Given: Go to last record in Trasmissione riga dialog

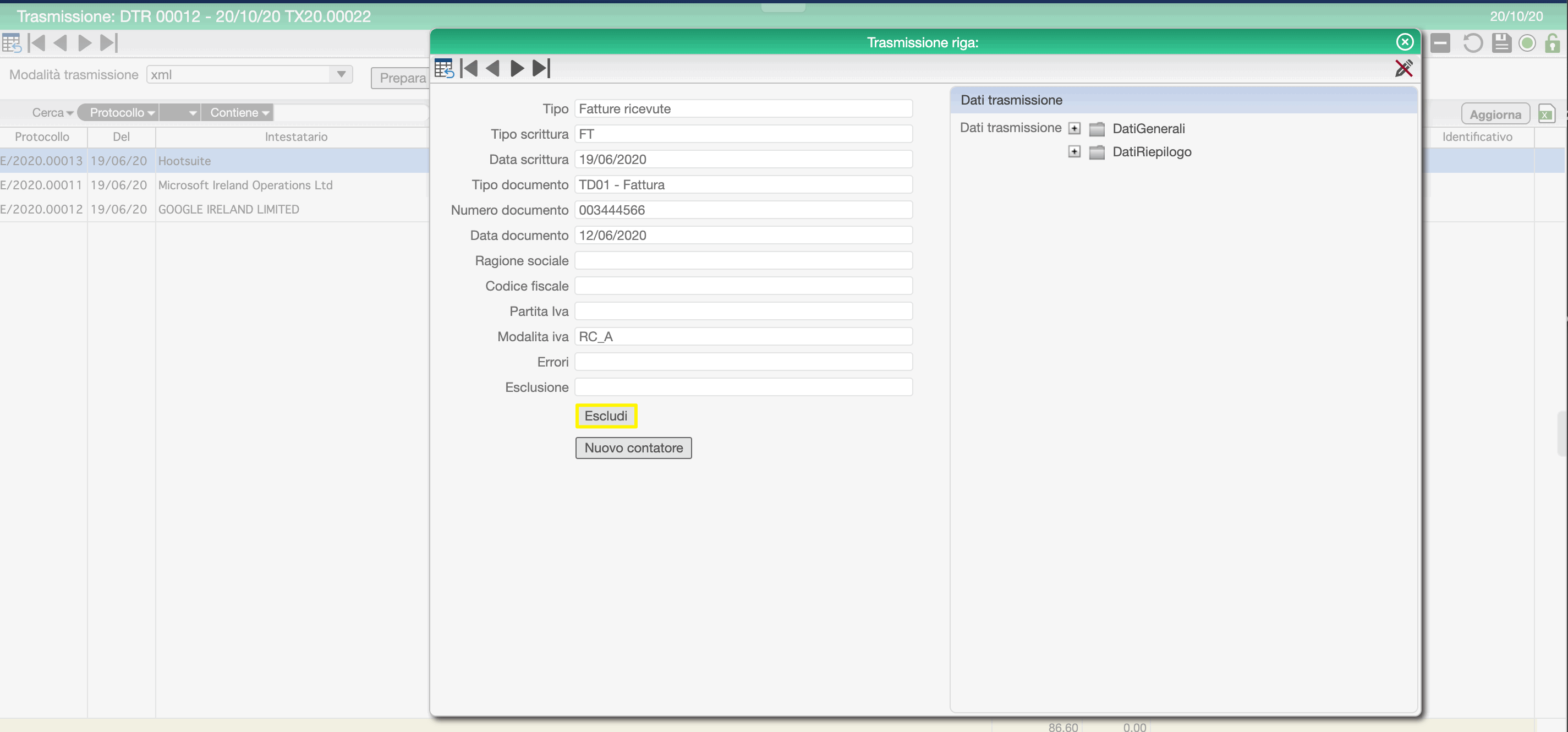Looking at the screenshot, I should click(541, 68).
